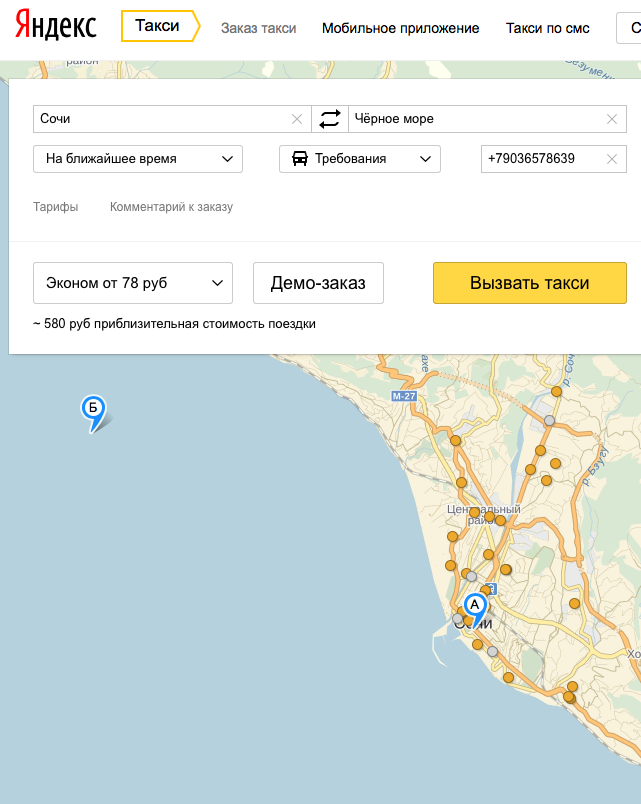Clear the Чёрное море destination field
Screen dimensions: 641x804
[612, 119]
